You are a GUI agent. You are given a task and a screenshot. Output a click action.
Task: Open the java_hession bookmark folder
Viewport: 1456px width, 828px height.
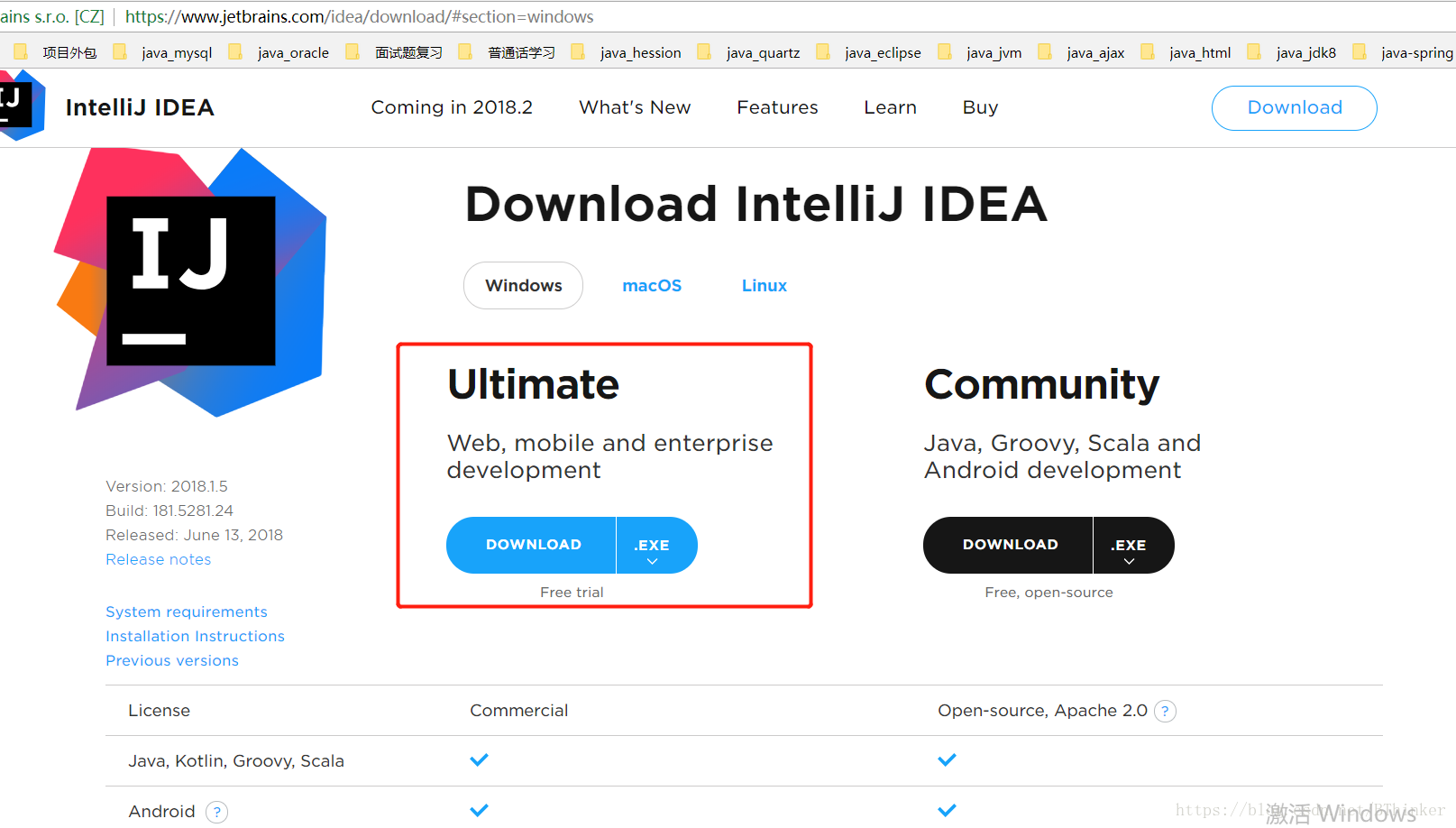(x=627, y=52)
